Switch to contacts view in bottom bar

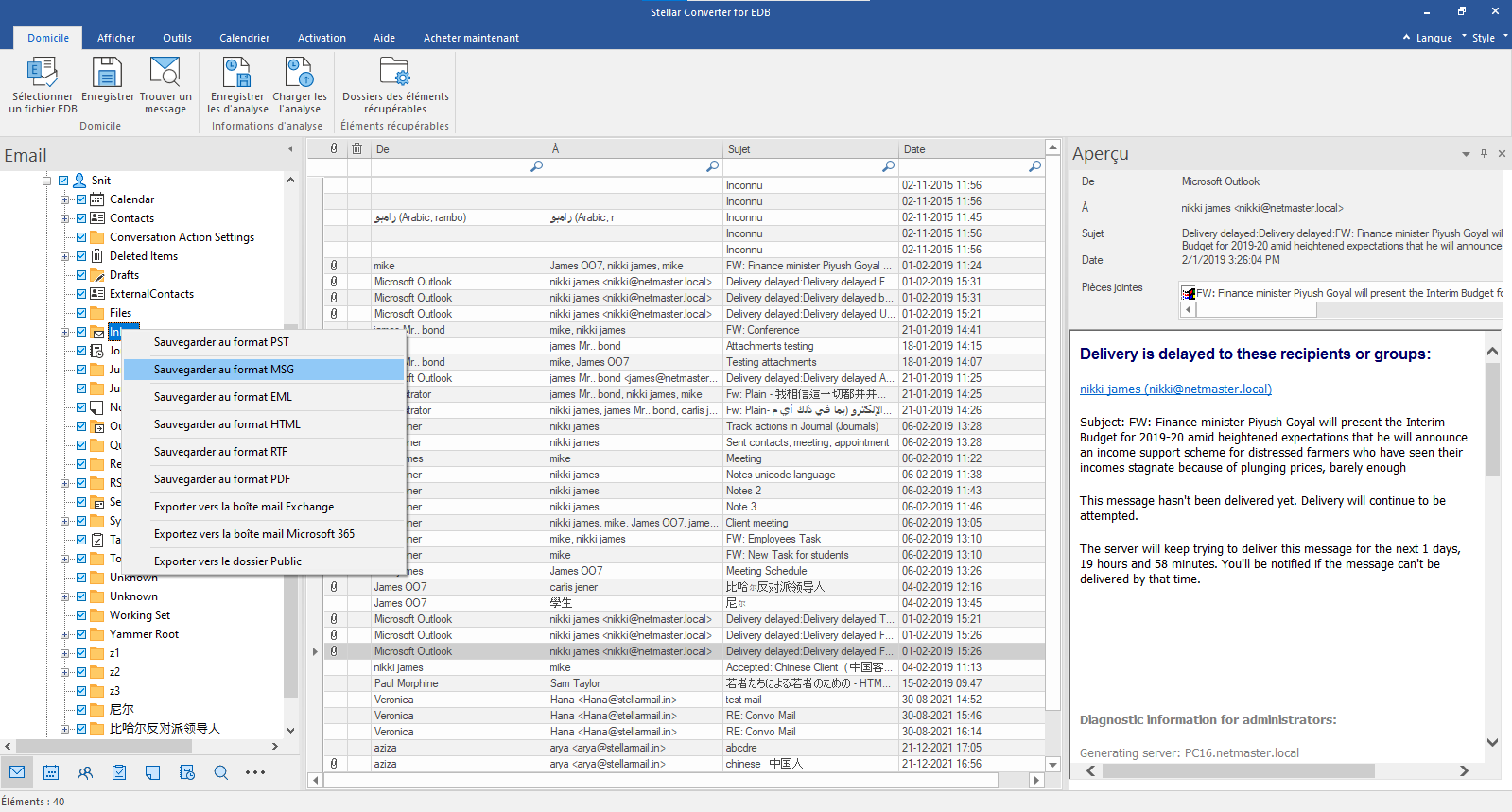(85, 772)
